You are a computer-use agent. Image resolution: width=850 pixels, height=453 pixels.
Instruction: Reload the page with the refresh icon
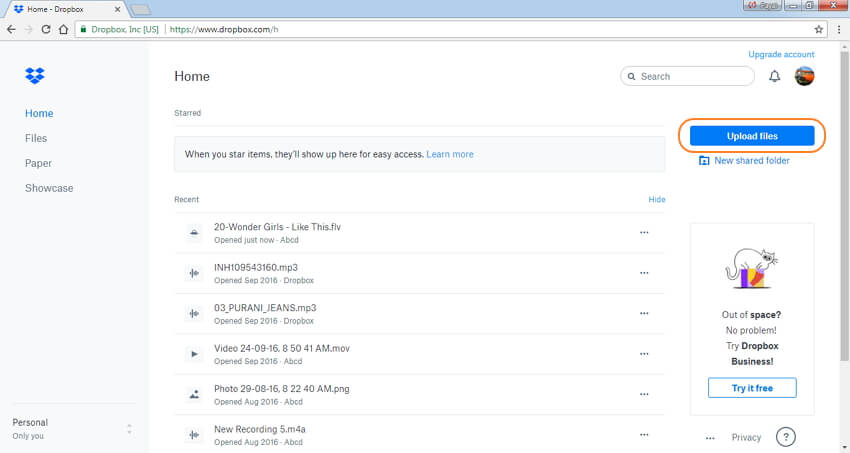coord(46,30)
